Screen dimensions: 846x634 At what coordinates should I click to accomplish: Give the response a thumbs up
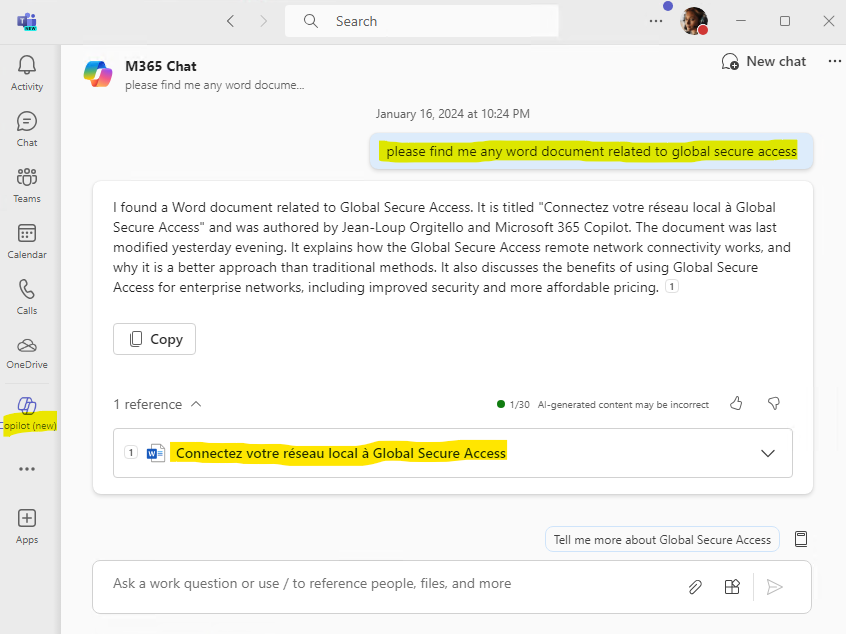(736, 404)
